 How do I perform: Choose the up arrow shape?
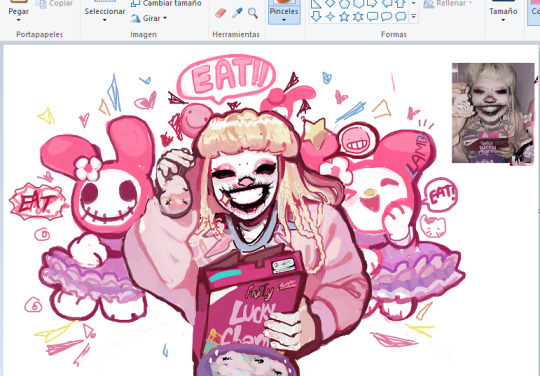point(401,3)
